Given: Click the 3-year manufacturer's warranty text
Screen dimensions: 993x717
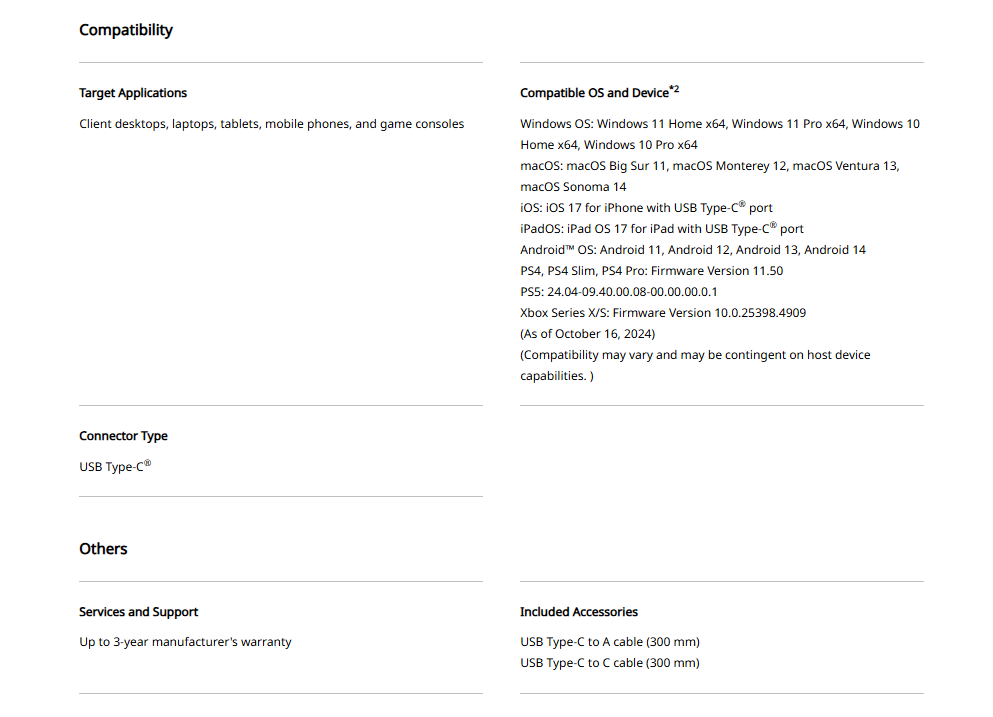Looking at the screenshot, I should point(185,642).
